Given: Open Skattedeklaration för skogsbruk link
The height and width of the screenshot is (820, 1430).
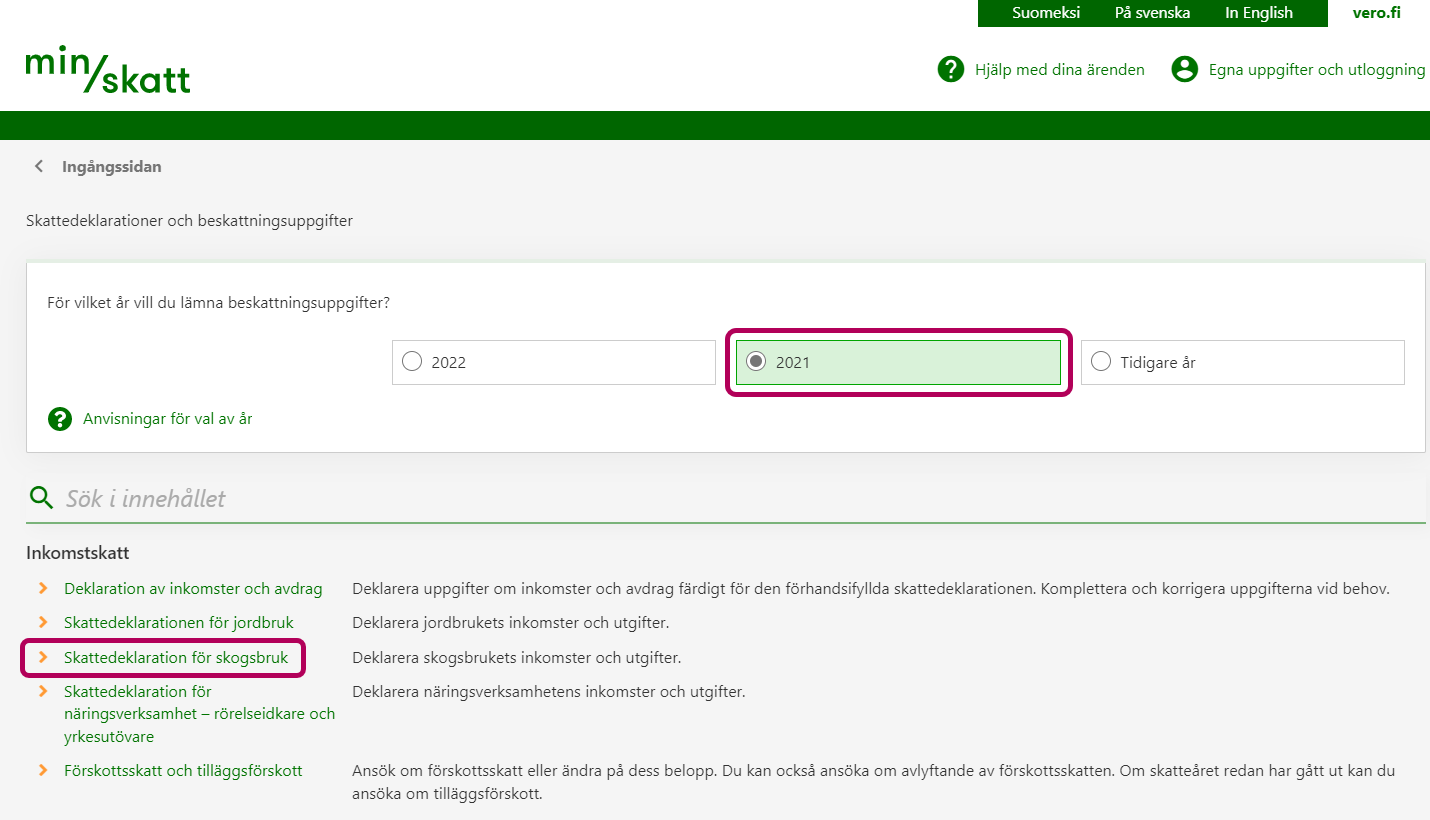Looking at the screenshot, I should pos(176,658).
